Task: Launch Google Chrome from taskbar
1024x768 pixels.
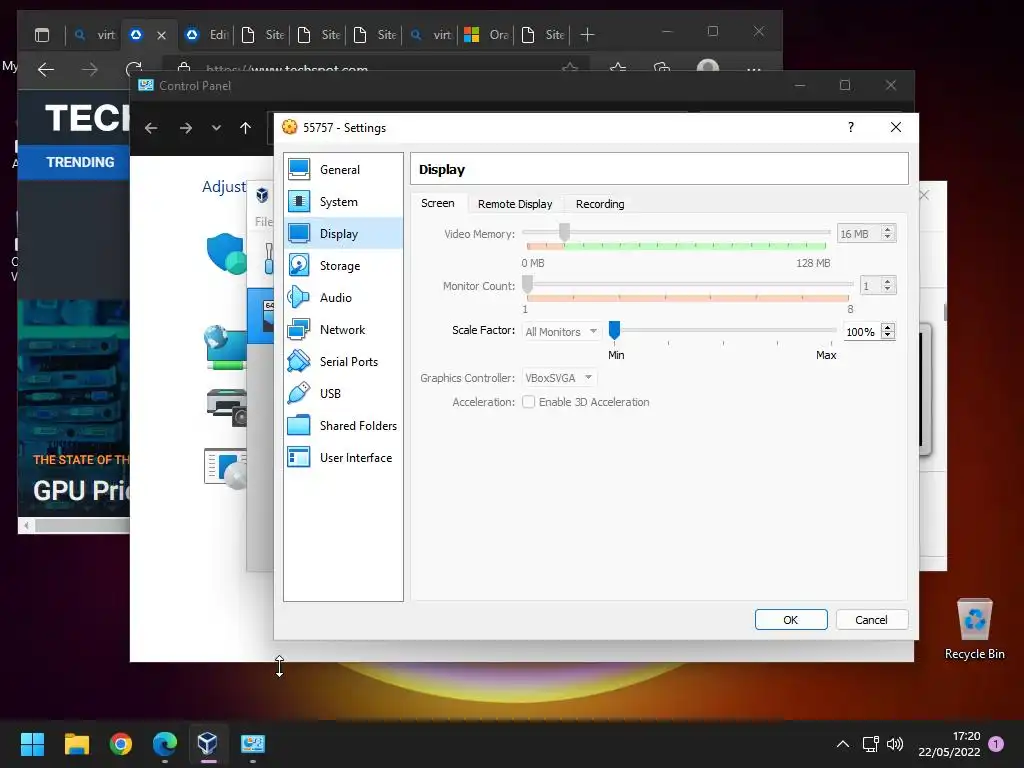Action: pyautogui.click(x=121, y=743)
